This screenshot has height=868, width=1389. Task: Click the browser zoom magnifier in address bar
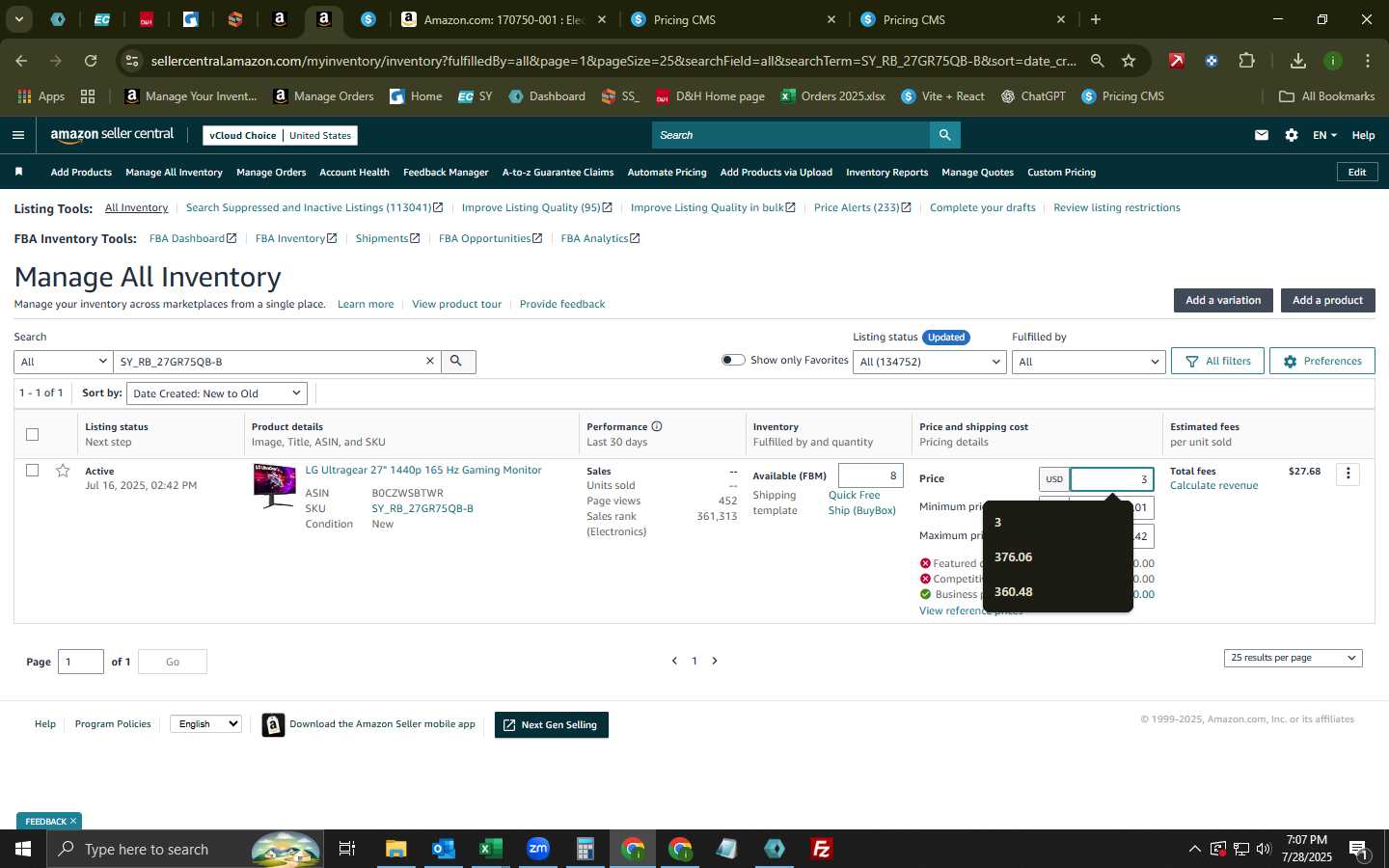[1097, 61]
